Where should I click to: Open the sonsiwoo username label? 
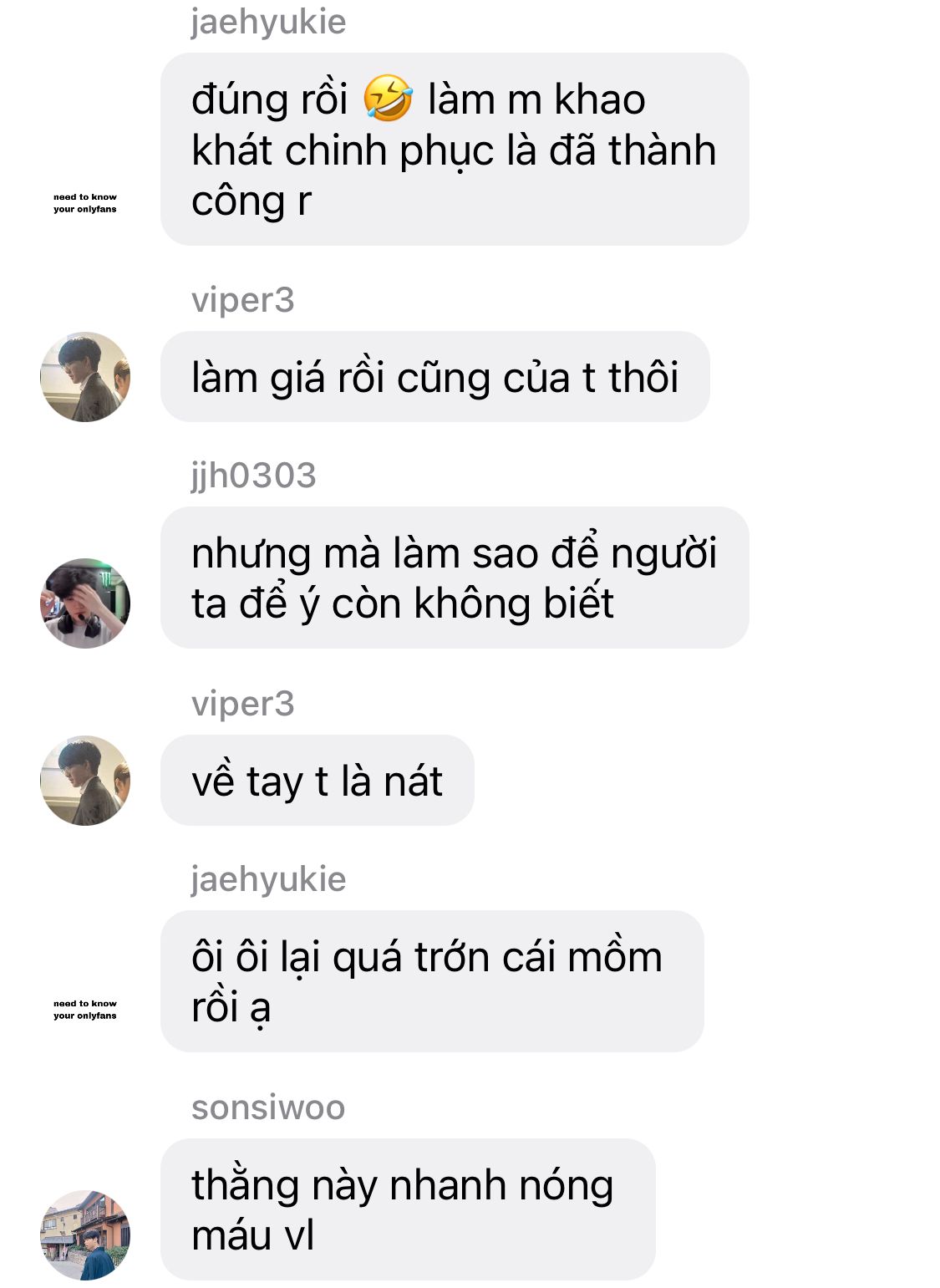pos(268,1107)
